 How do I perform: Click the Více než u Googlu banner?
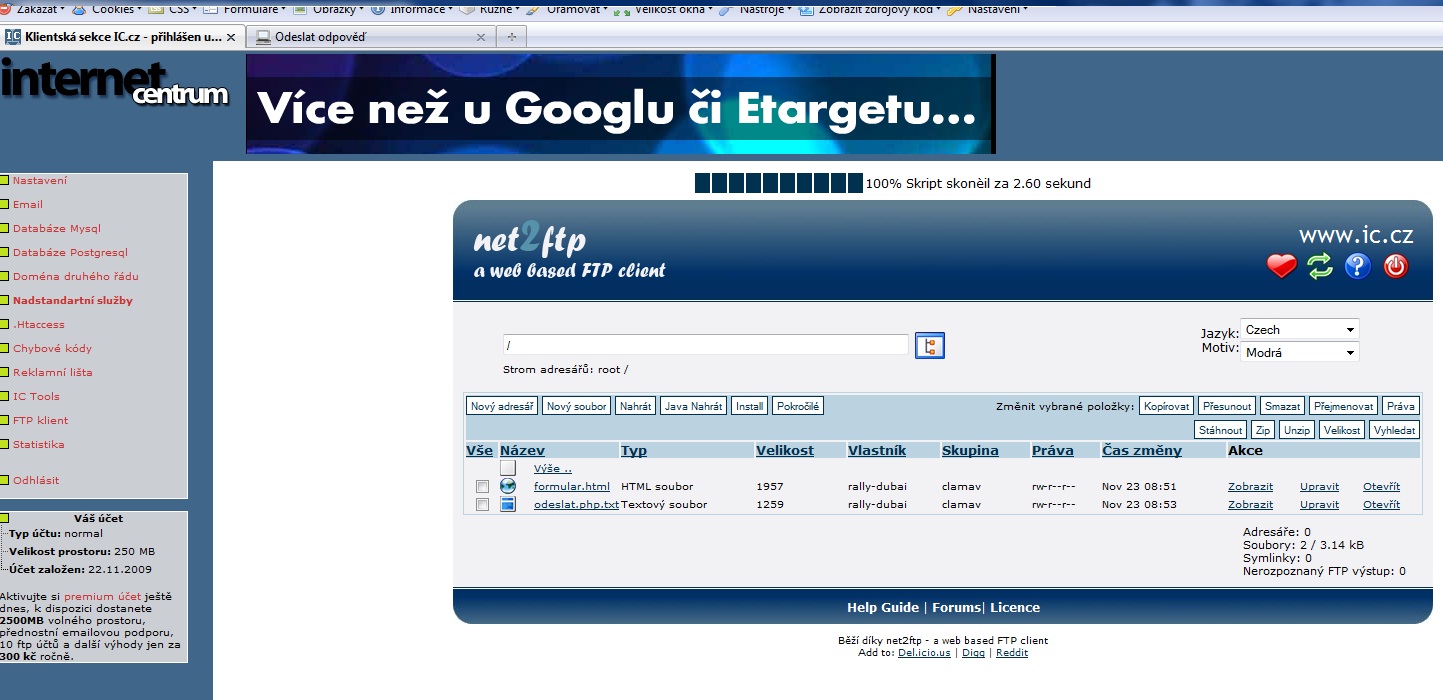click(621, 104)
